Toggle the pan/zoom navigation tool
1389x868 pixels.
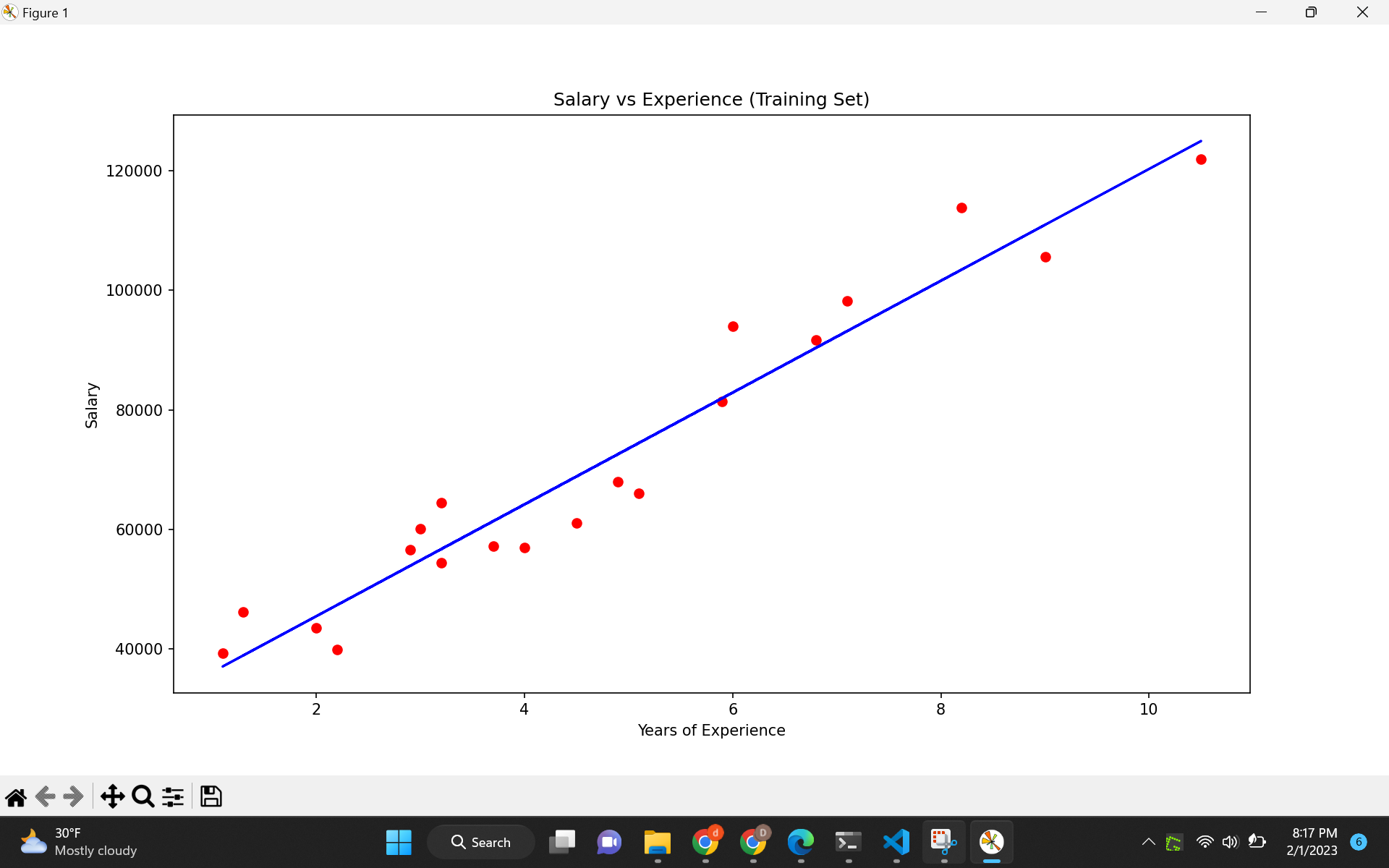tap(112, 796)
